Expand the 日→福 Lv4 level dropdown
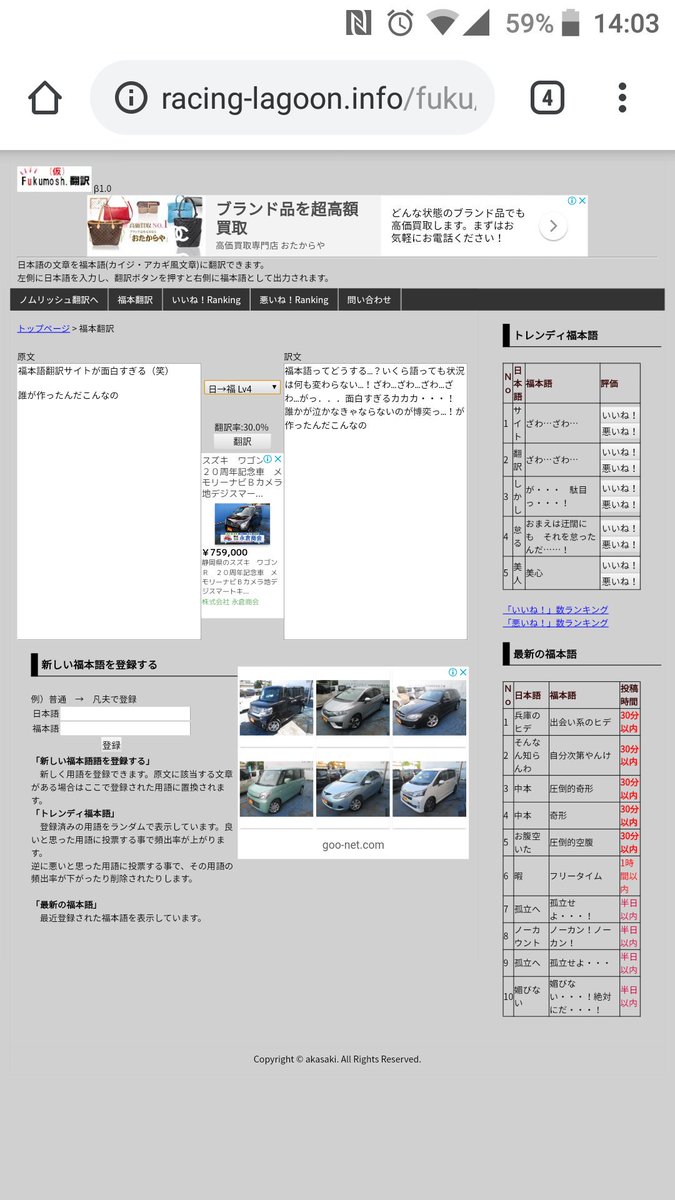 click(x=242, y=387)
